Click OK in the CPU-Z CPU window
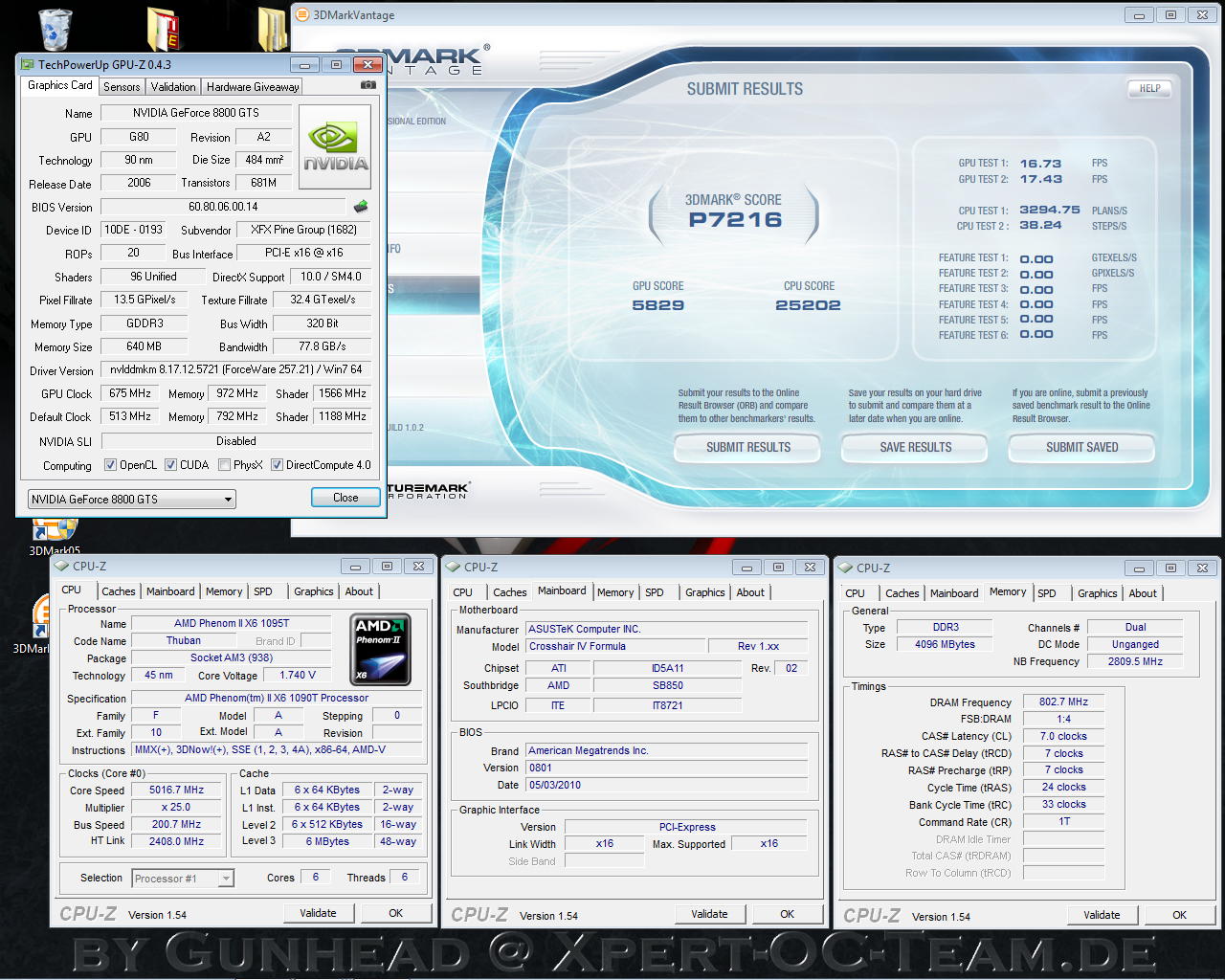 coord(395,913)
